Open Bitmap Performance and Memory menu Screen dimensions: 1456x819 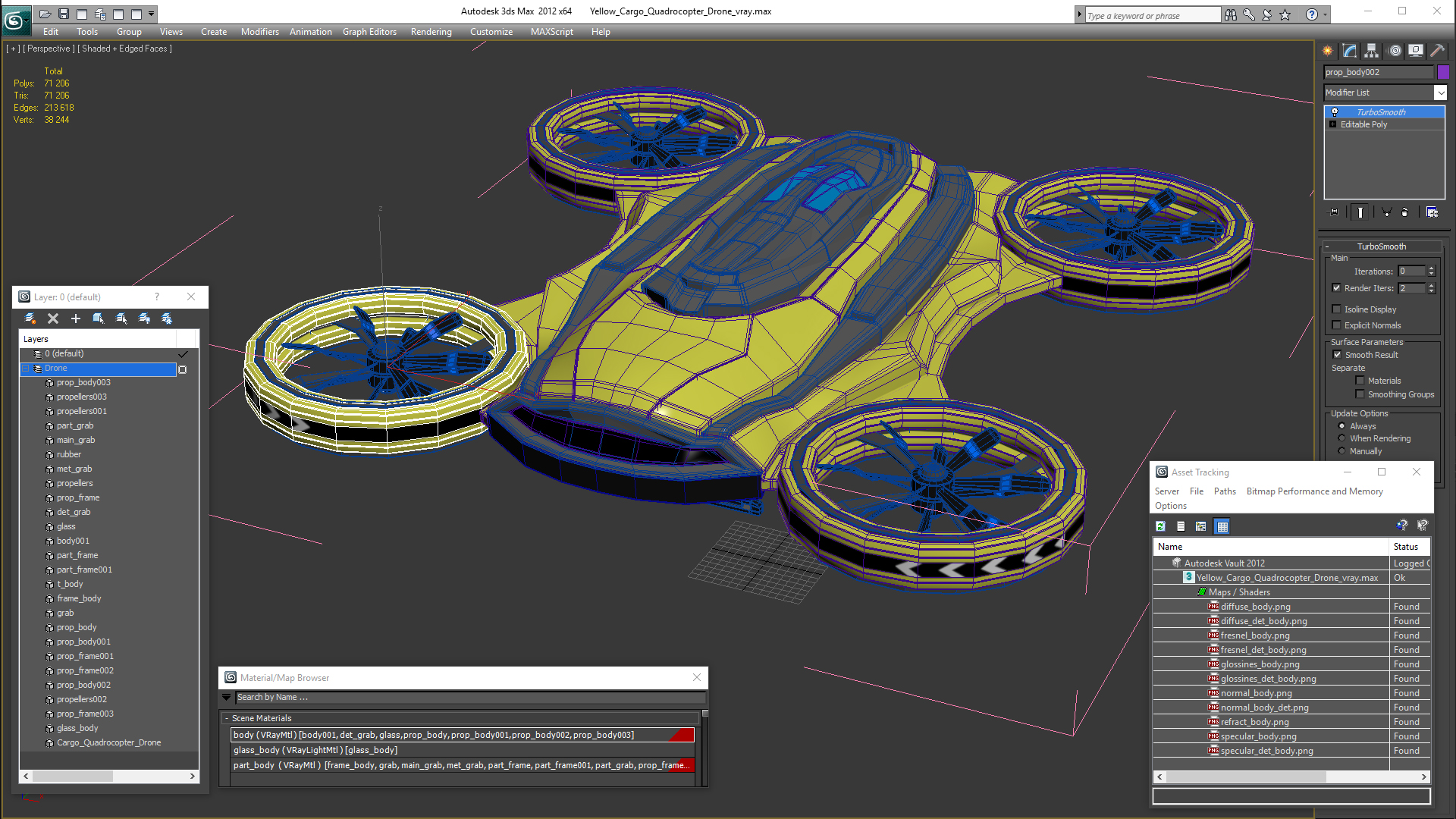point(1314,491)
